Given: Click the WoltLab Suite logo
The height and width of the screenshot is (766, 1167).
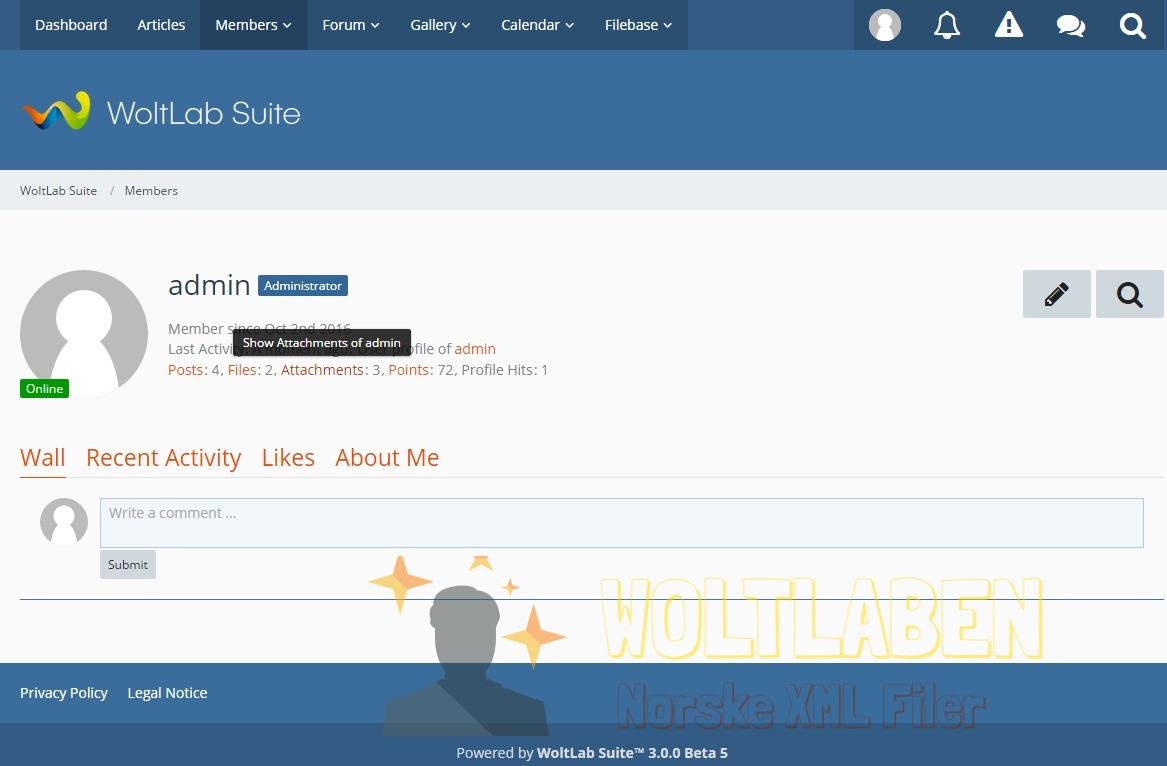Looking at the screenshot, I should coord(161,112).
